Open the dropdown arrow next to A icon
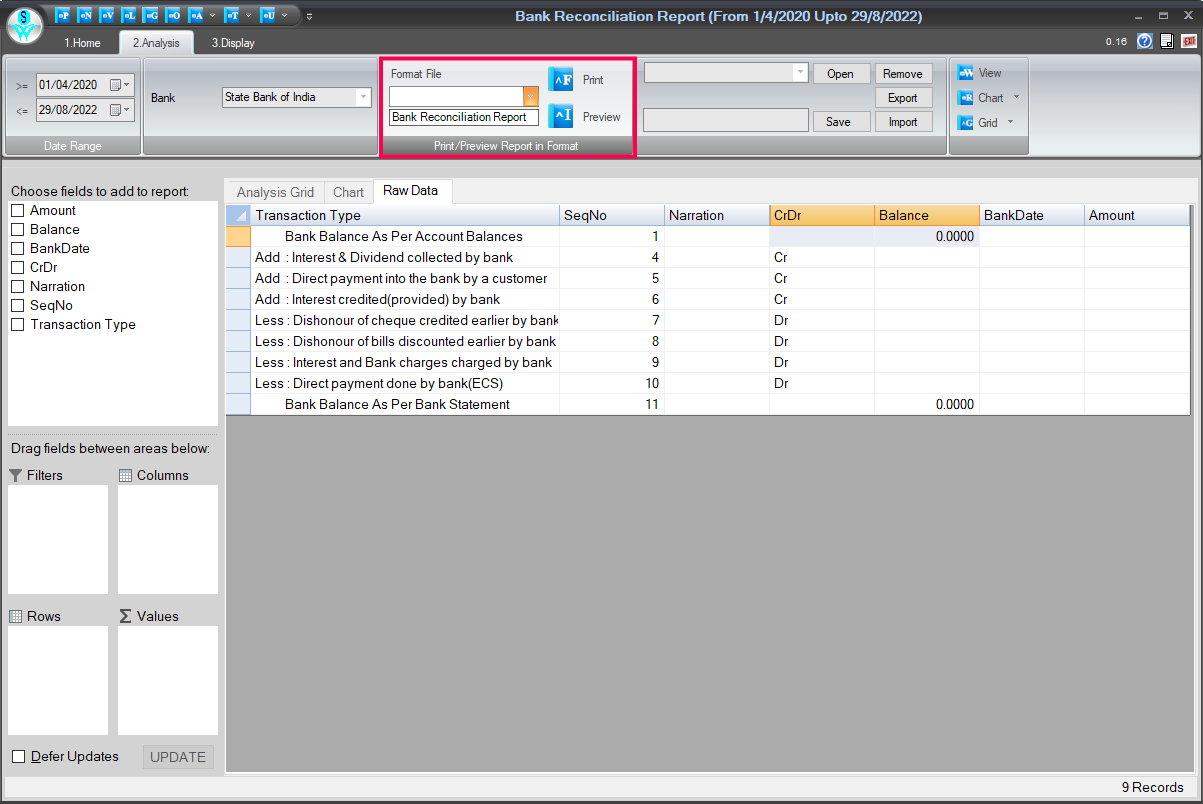1203x804 pixels. pos(212,15)
